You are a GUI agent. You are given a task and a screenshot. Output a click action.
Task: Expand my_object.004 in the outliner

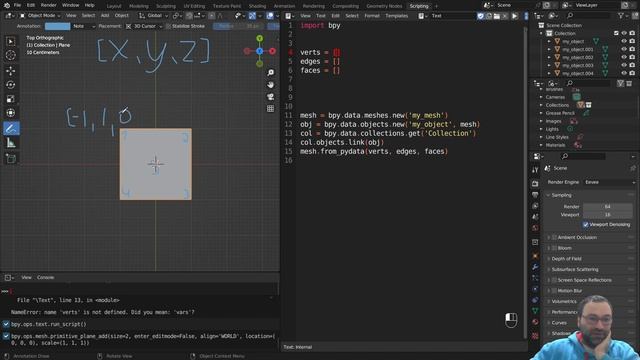pyautogui.click(x=549, y=73)
